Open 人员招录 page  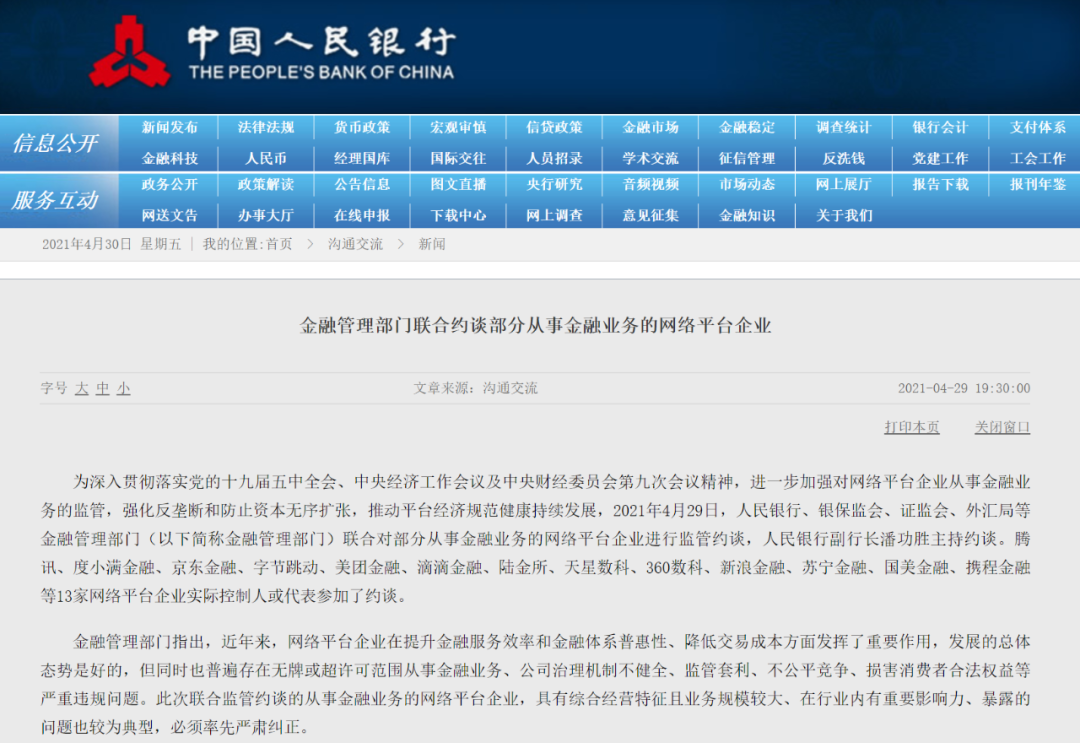pos(554,158)
